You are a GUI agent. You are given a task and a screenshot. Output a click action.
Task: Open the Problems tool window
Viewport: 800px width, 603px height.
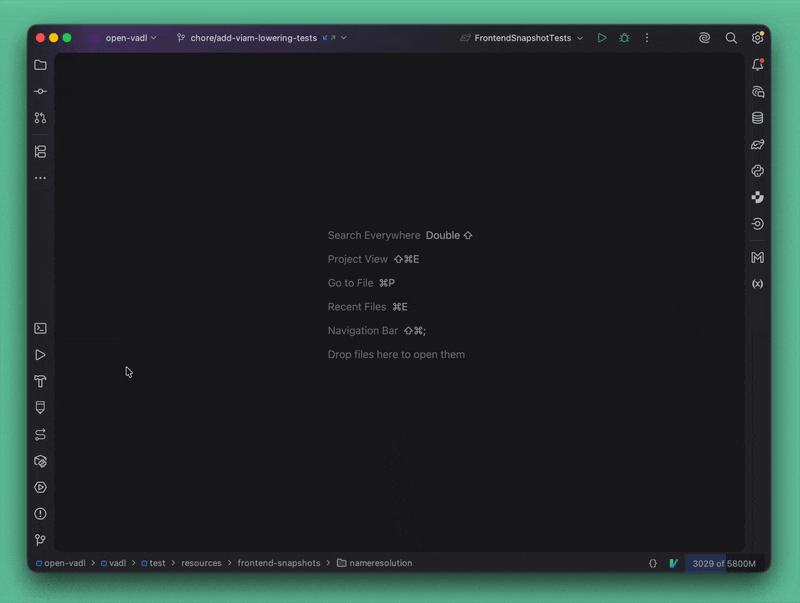pos(40,514)
